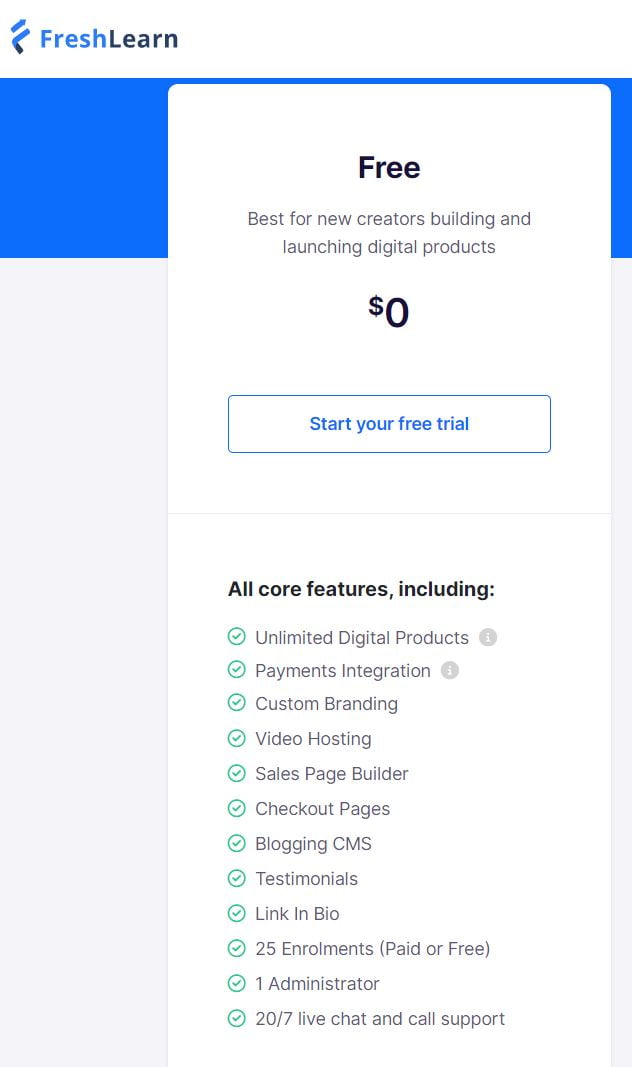Click the checkmark beside live chat support
632x1067 pixels.
pos(237,1018)
